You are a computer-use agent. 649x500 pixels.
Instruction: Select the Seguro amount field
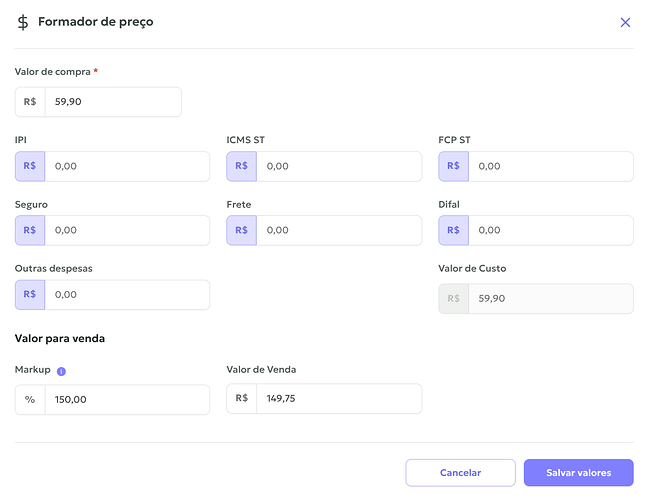click(x=126, y=230)
